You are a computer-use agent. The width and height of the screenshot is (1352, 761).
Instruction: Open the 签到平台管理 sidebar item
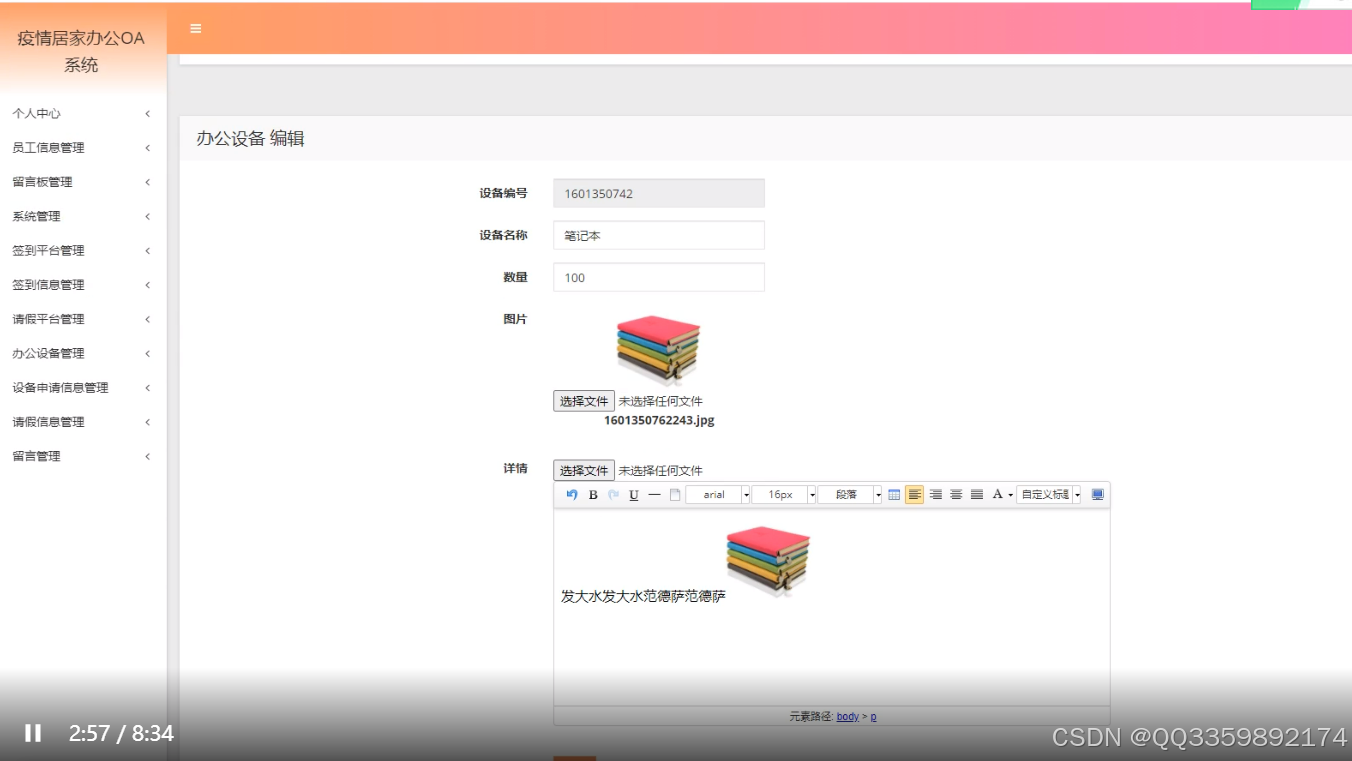[83, 251]
